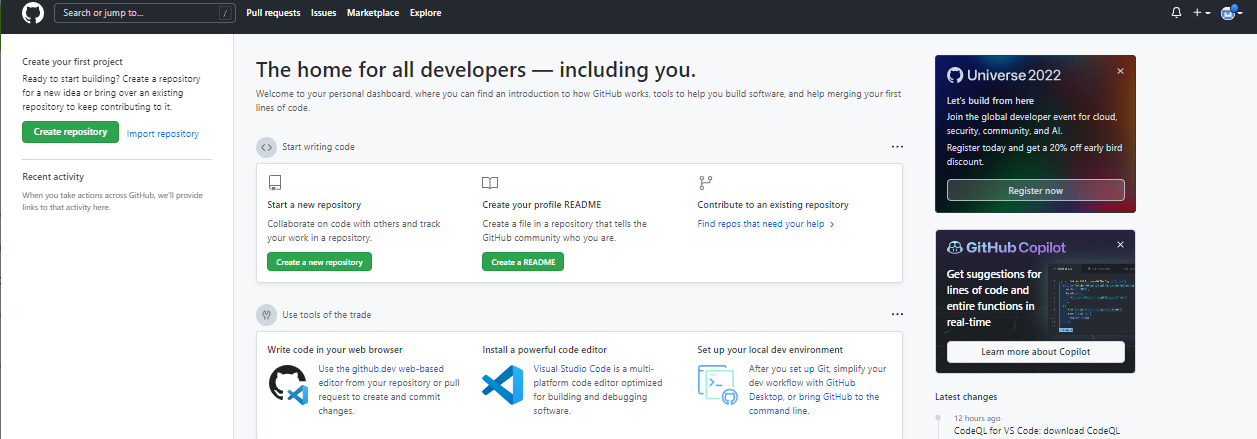Click the Copilot code preview thumbnail
The height and width of the screenshot is (439, 1257).
coord(1091,301)
